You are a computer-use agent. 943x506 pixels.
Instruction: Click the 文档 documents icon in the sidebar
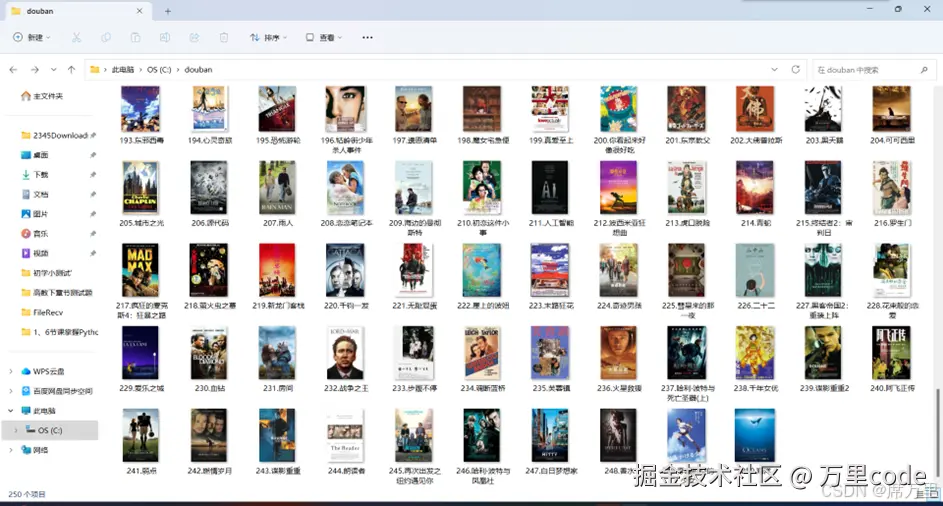[x=26, y=194]
